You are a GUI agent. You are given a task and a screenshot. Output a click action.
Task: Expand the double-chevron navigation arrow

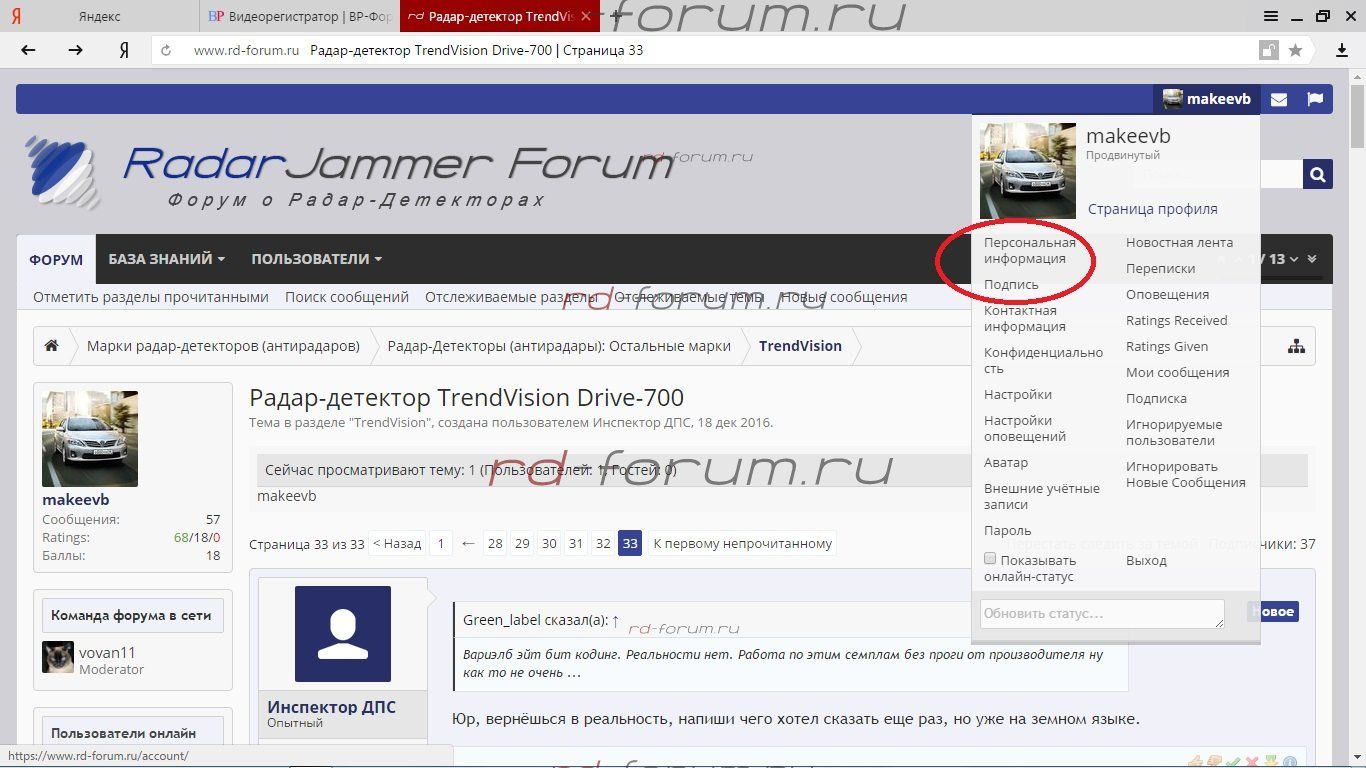click(x=1312, y=259)
